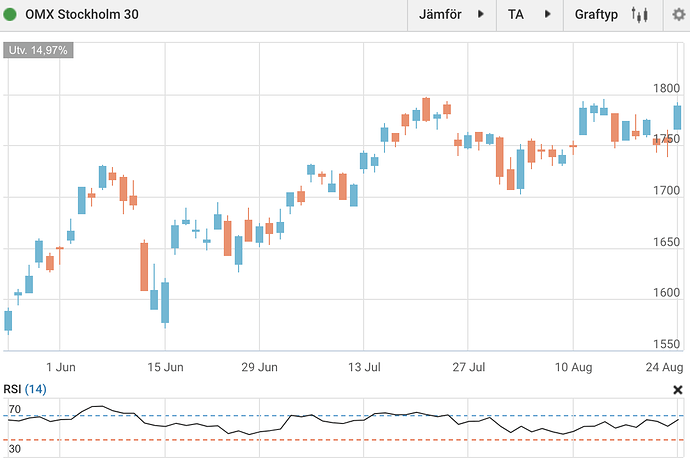690x469 pixels.
Task: Close the RSI indicator panel
Action: pyautogui.click(x=677, y=390)
